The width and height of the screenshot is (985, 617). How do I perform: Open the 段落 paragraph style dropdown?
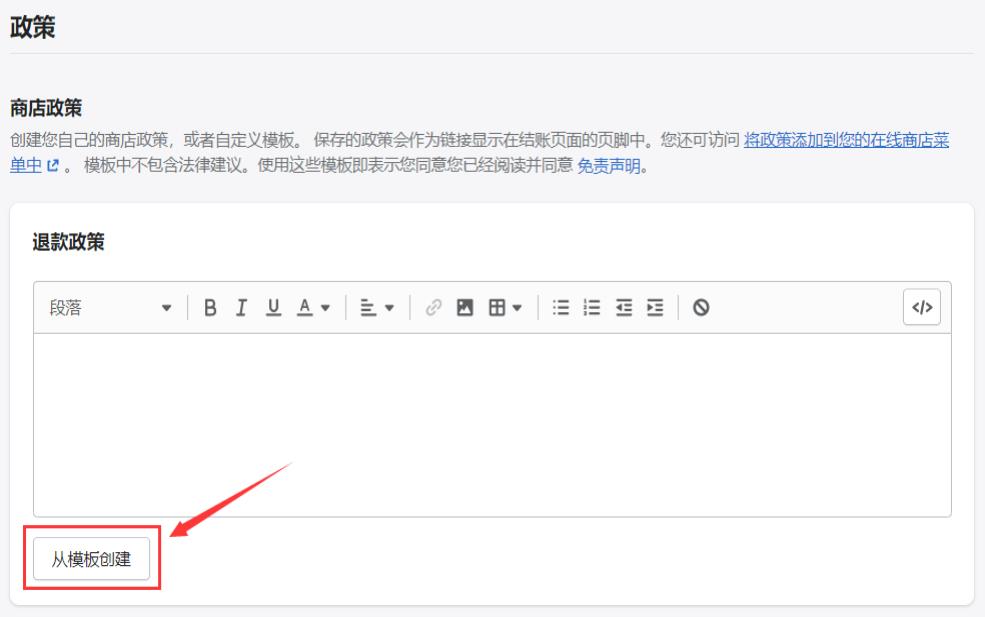pyautogui.click(x=110, y=308)
